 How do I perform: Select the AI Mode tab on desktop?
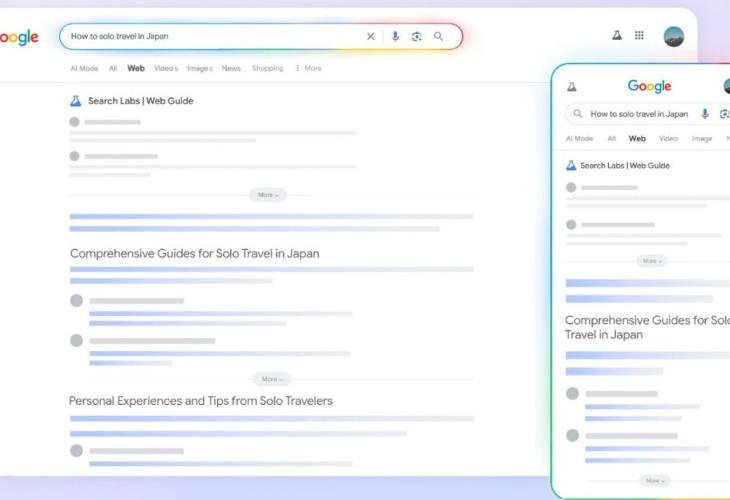click(84, 68)
